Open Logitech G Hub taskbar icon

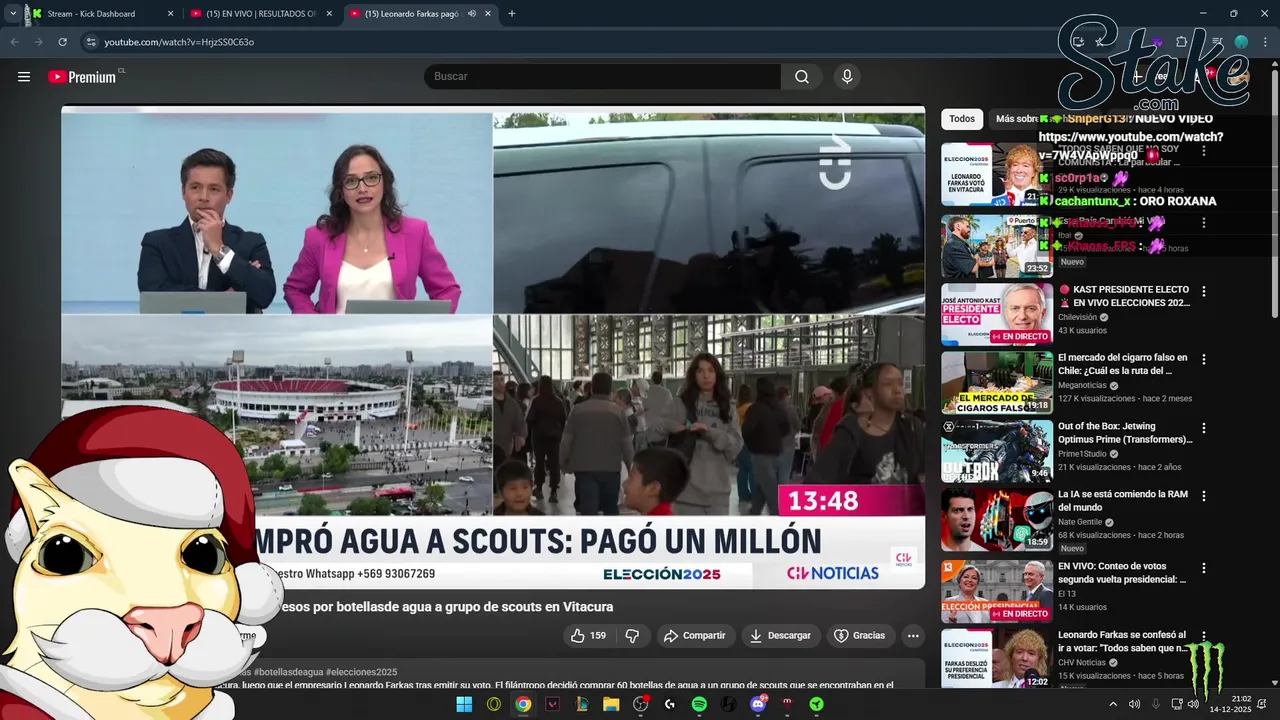670,704
